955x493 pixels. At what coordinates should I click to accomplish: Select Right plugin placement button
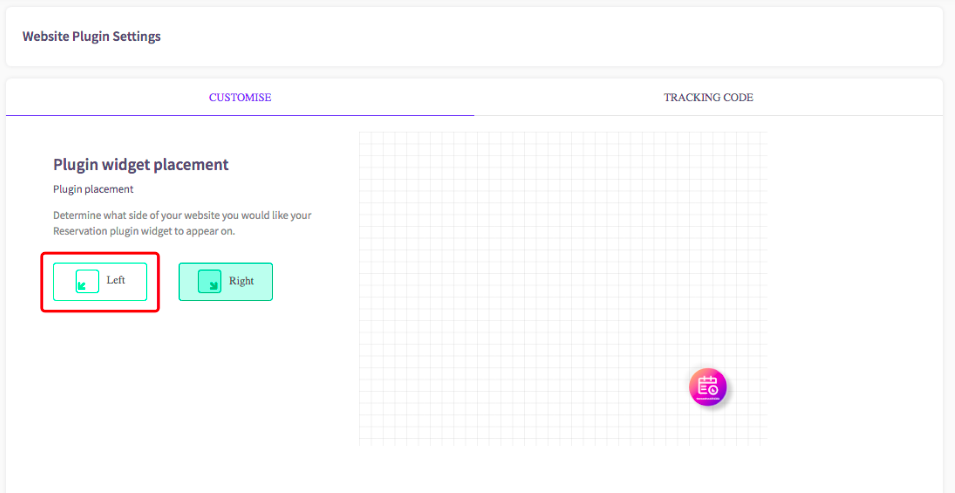pos(225,282)
